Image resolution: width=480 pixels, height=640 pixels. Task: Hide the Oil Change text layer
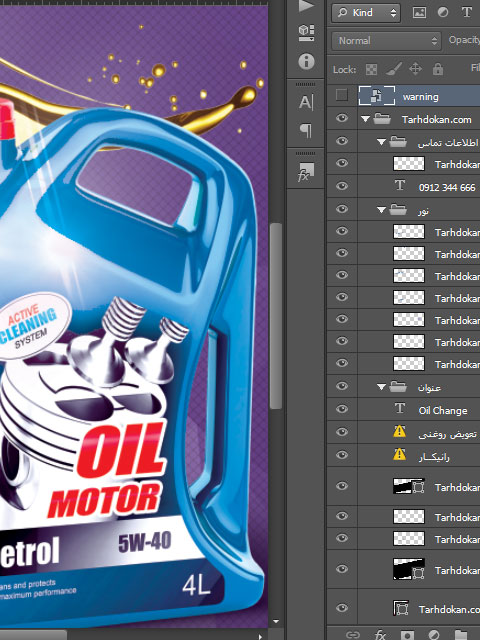342,409
